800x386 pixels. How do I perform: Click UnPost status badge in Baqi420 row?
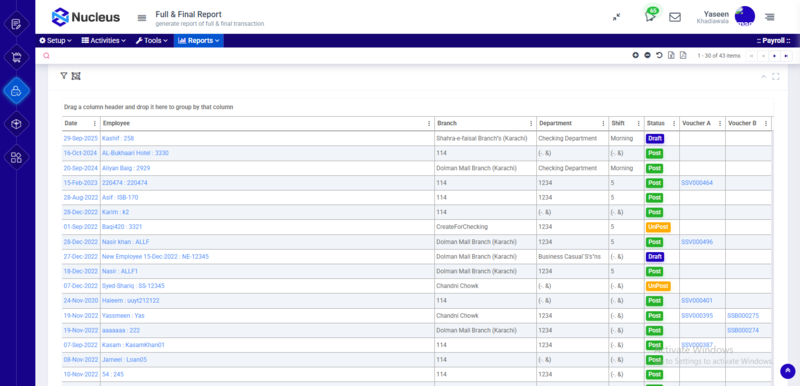[x=658, y=227]
